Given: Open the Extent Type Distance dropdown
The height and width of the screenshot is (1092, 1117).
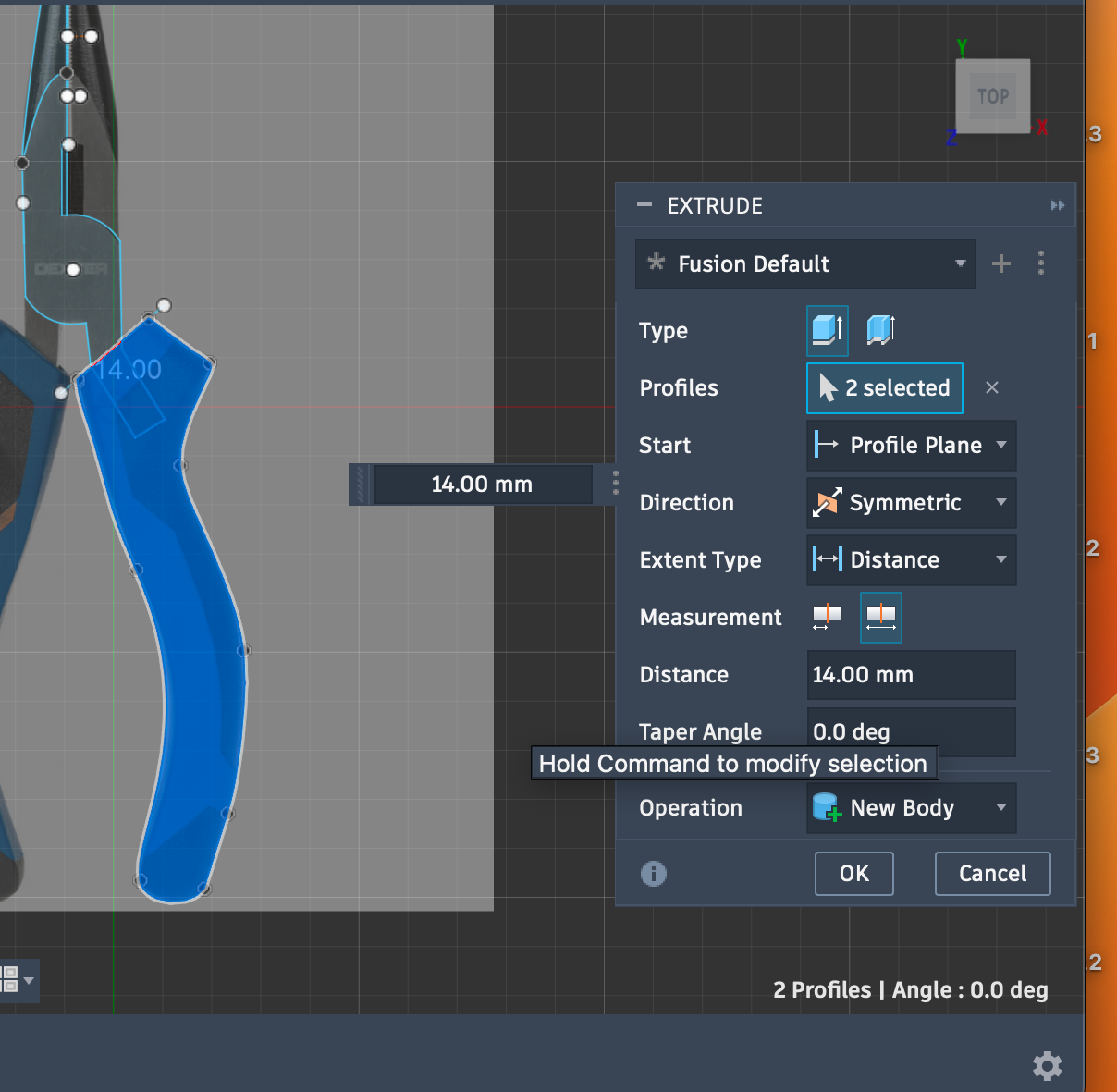Looking at the screenshot, I should (x=911, y=560).
